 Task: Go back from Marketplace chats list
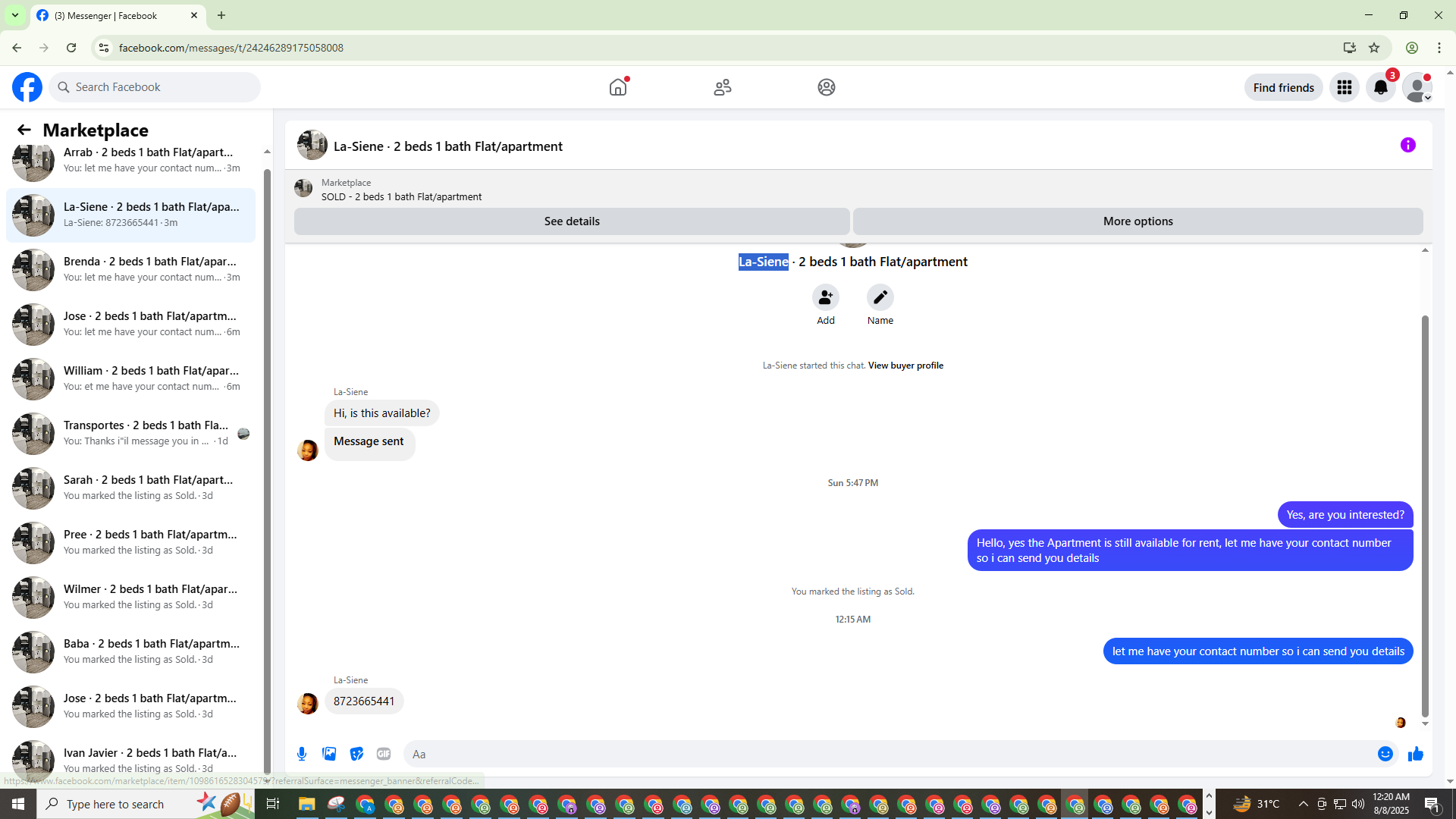pos(24,130)
